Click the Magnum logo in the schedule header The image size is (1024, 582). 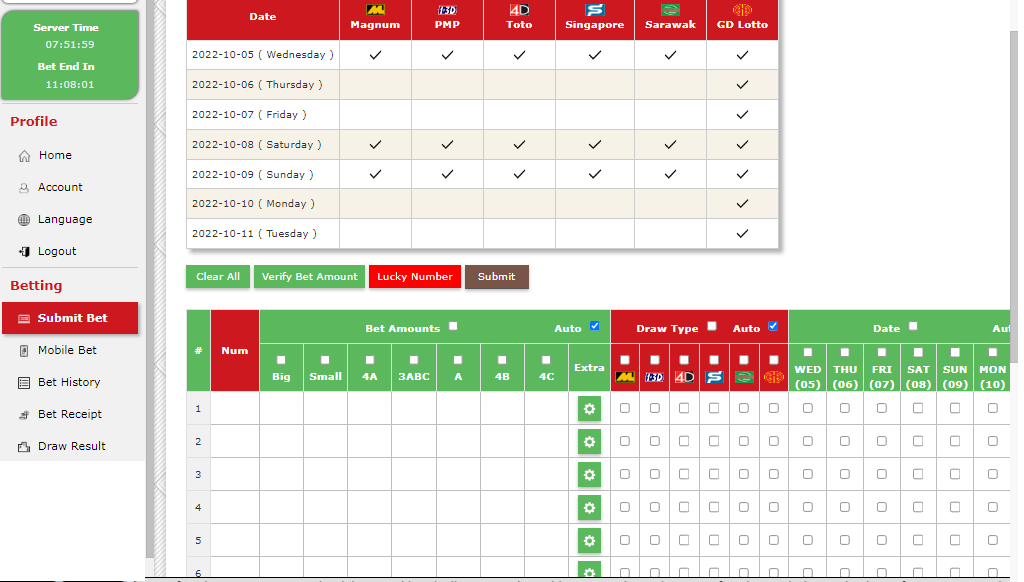tap(375, 10)
